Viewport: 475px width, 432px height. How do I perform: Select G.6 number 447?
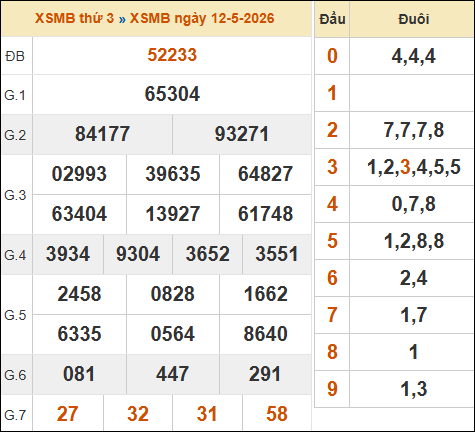click(x=172, y=374)
